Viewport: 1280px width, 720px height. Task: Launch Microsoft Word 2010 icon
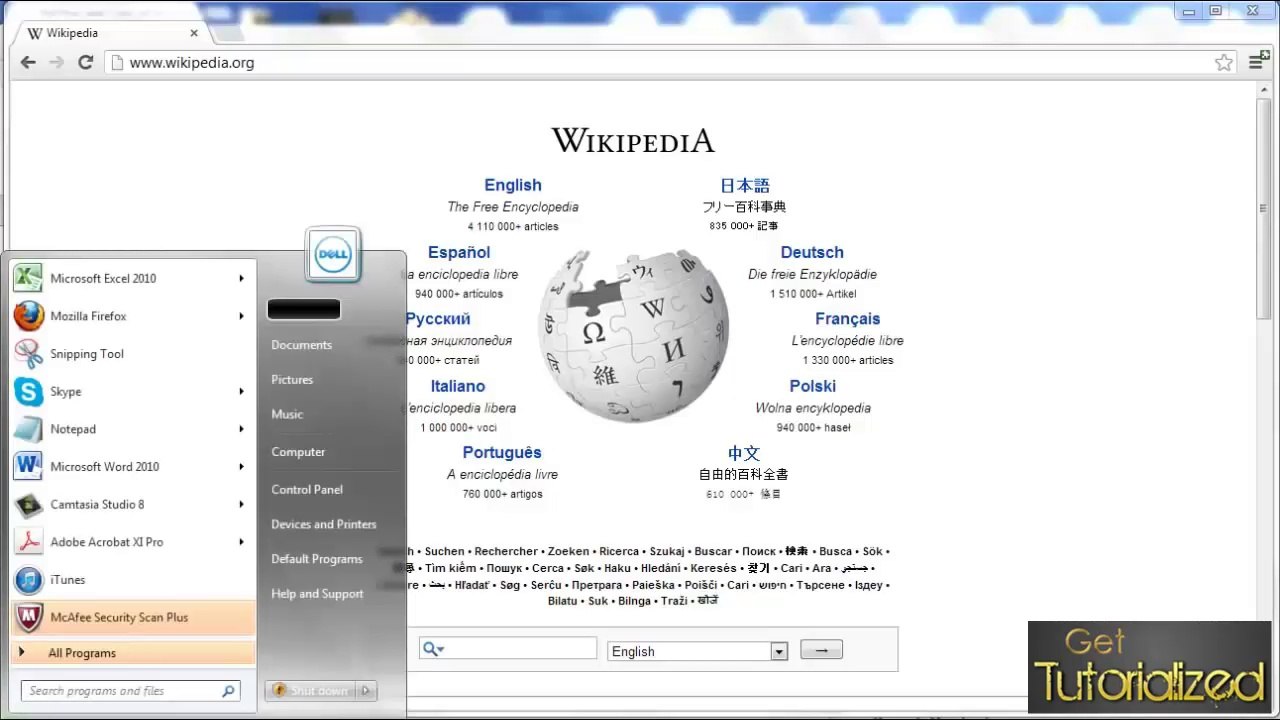coord(28,466)
